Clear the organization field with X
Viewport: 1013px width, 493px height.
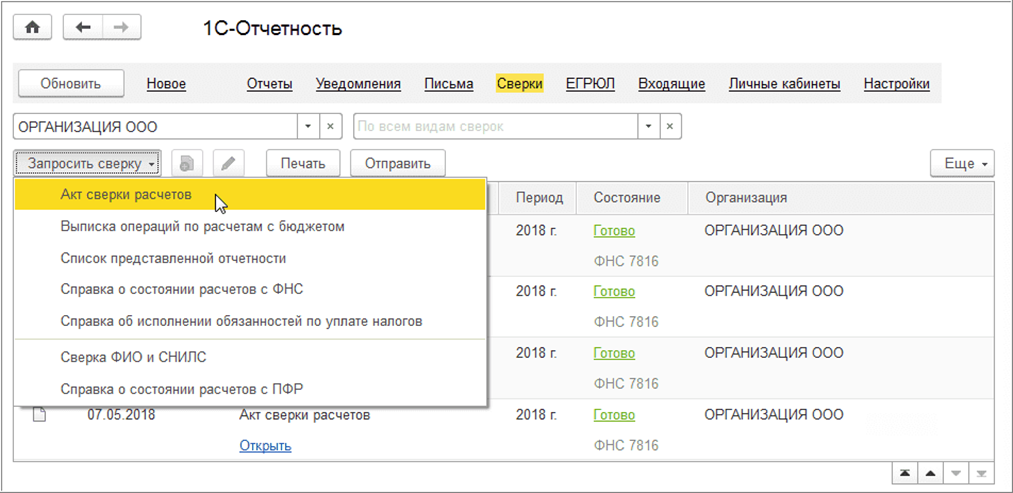(x=330, y=127)
